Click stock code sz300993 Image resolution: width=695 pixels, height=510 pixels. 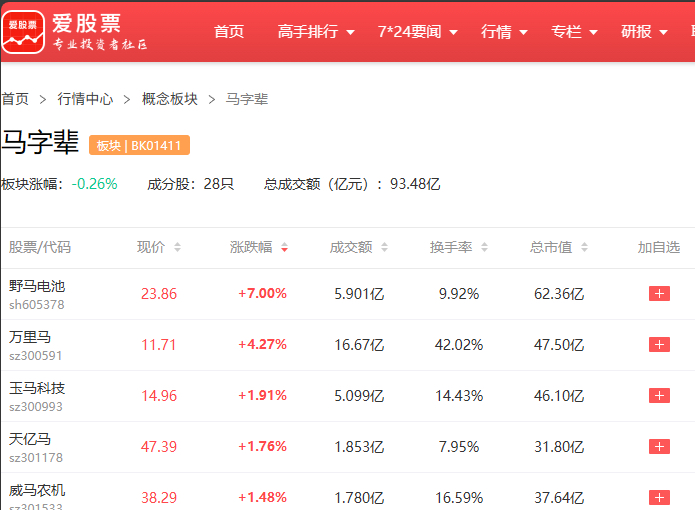tap(36, 407)
